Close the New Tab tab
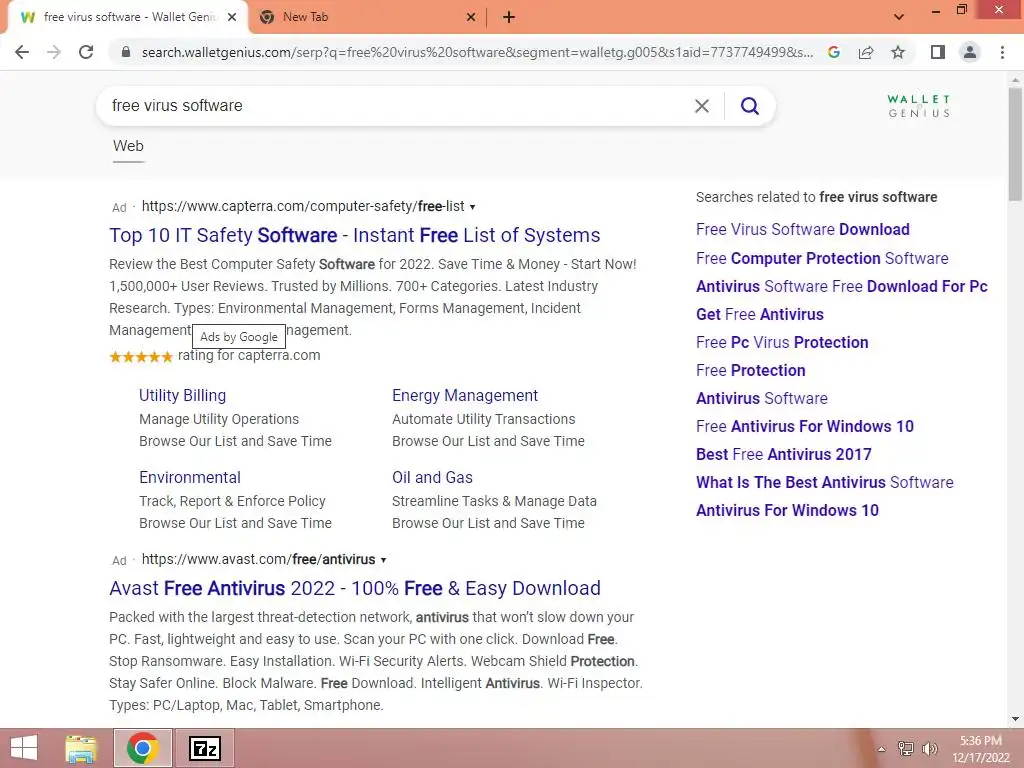The width and height of the screenshot is (1024, 768). (x=471, y=17)
